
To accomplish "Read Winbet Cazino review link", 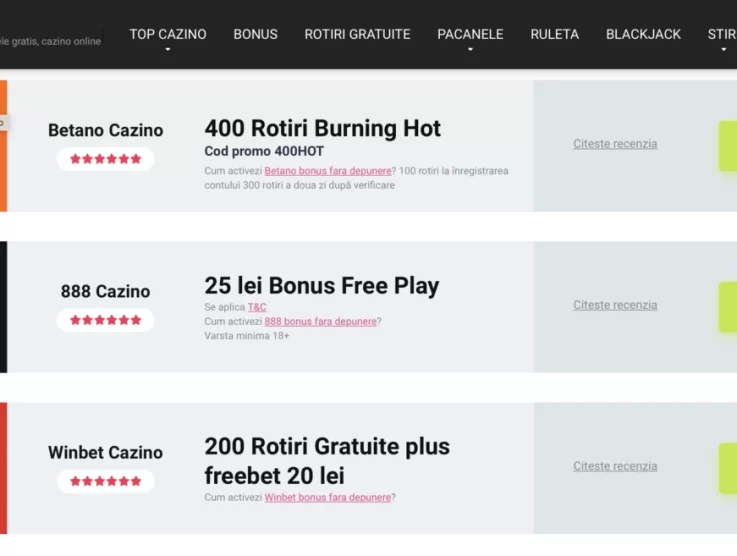I will pyautogui.click(x=615, y=466).
